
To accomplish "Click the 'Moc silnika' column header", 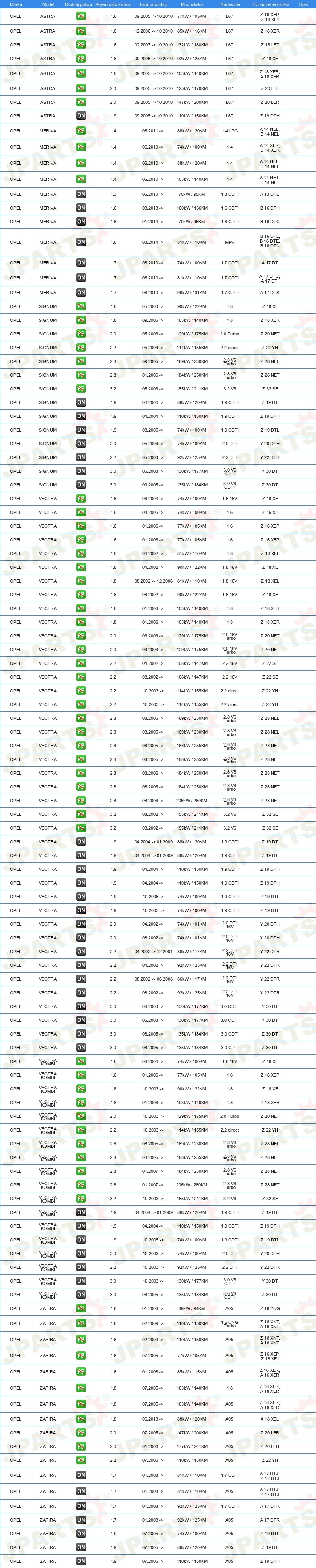I will (192, 4).
